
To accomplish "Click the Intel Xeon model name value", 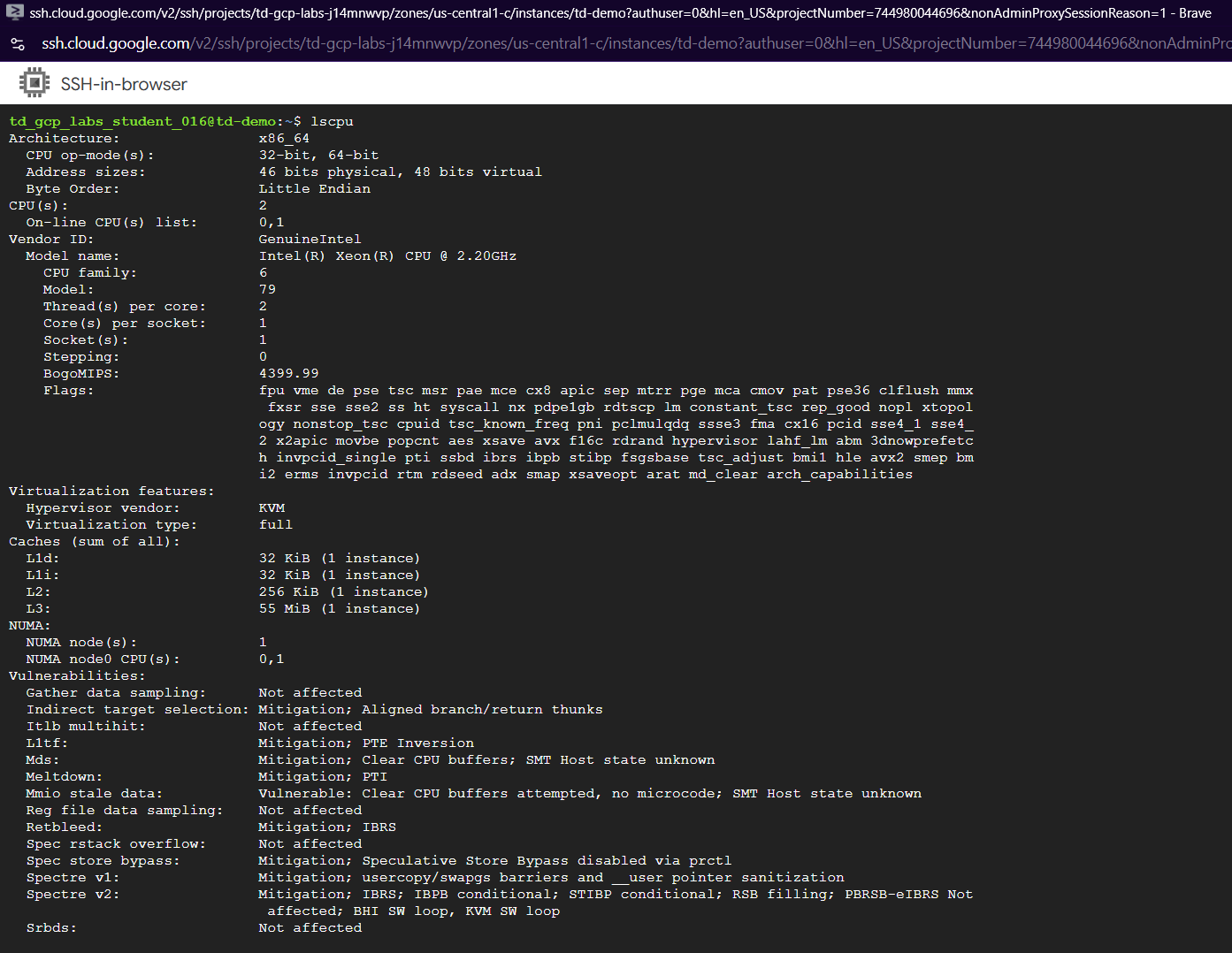I will pos(387,256).
